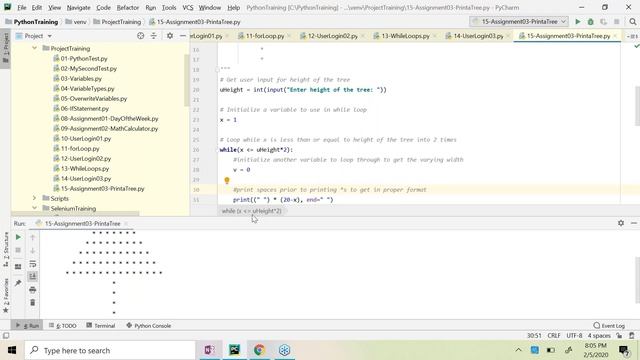640x360 pixels.
Task: Open the Edit menu
Action: pyautogui.click(x=37, y=7)
